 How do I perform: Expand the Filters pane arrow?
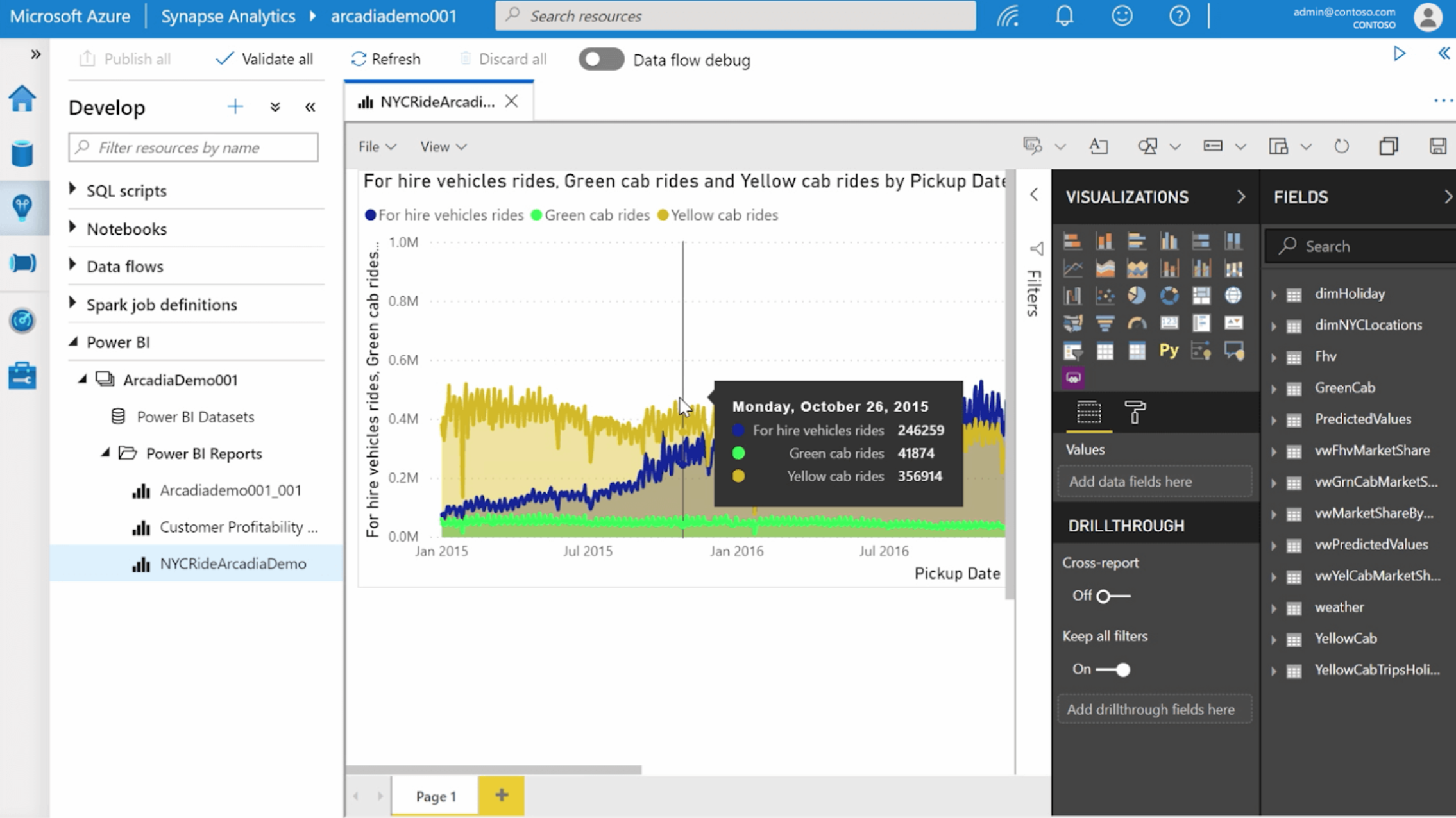(1034, 194)
